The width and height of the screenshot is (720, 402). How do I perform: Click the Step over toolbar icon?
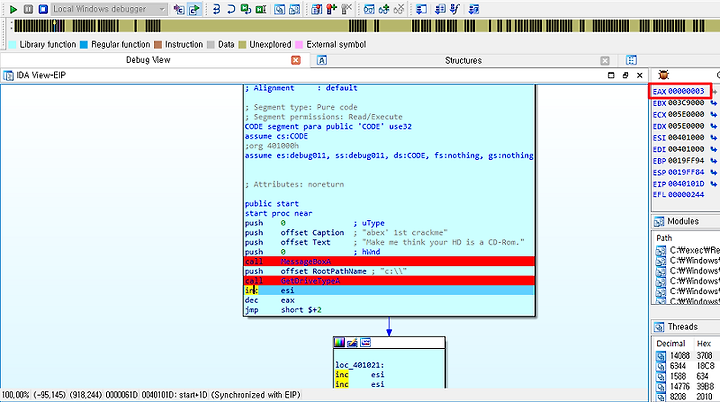[x=231, y=9]
